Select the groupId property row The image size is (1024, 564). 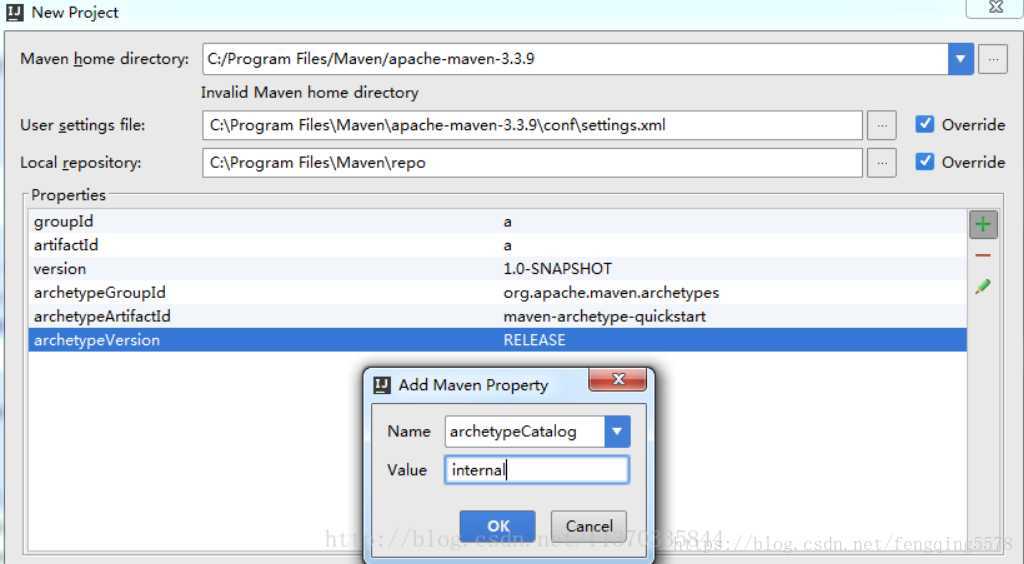click(x=498, y=222)
